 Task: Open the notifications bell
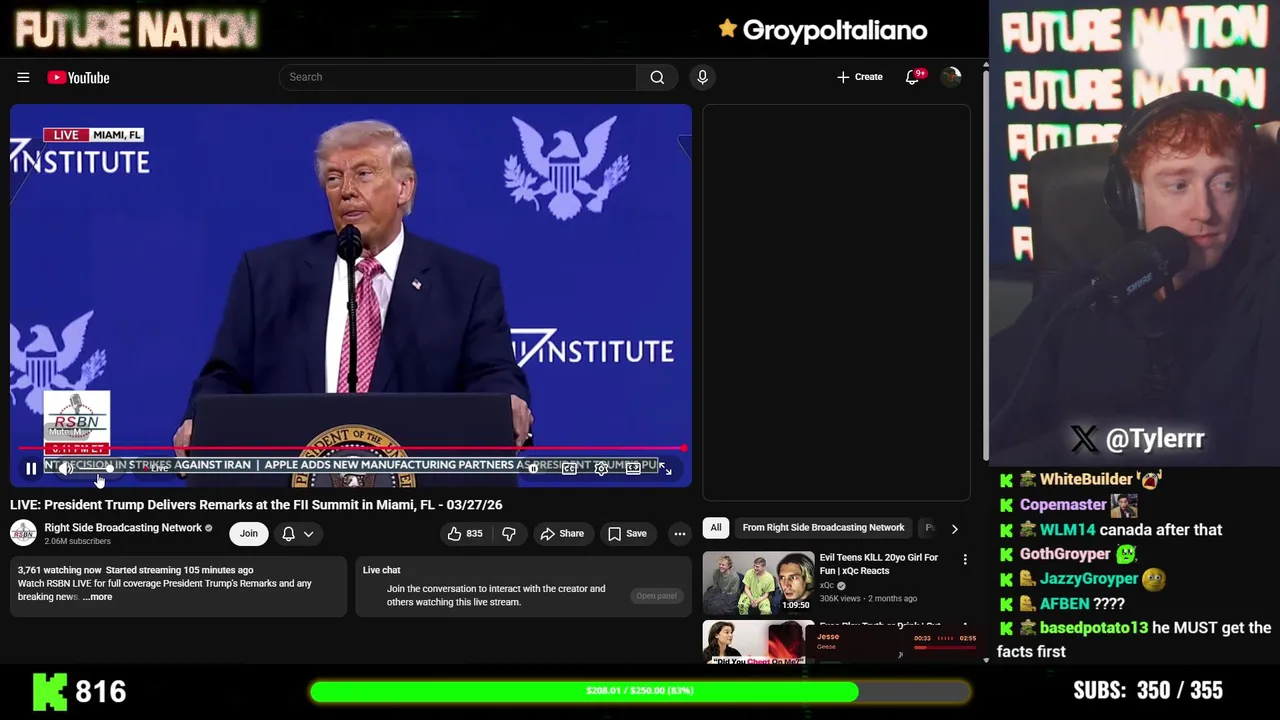coord(913,77)
